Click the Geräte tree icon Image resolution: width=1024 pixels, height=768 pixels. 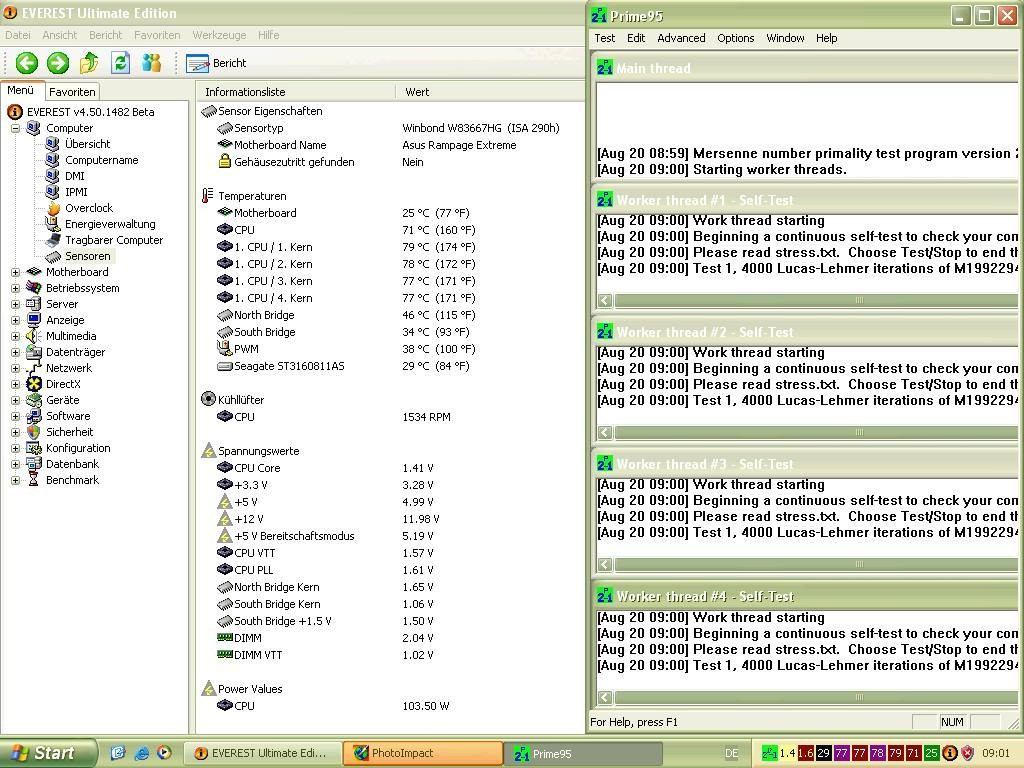coord(34,400)
